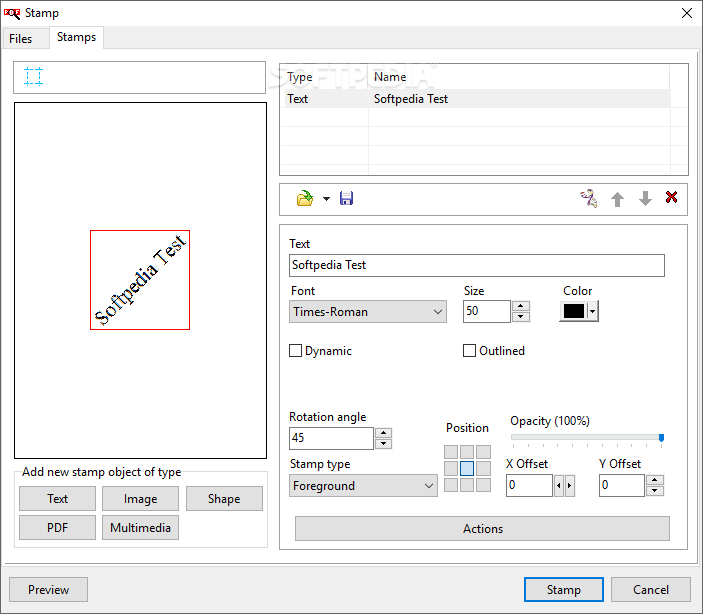Click the X Offset input field
Viewport: 703px width, 614px height.
pyautogui.click(x=529, y=485)
